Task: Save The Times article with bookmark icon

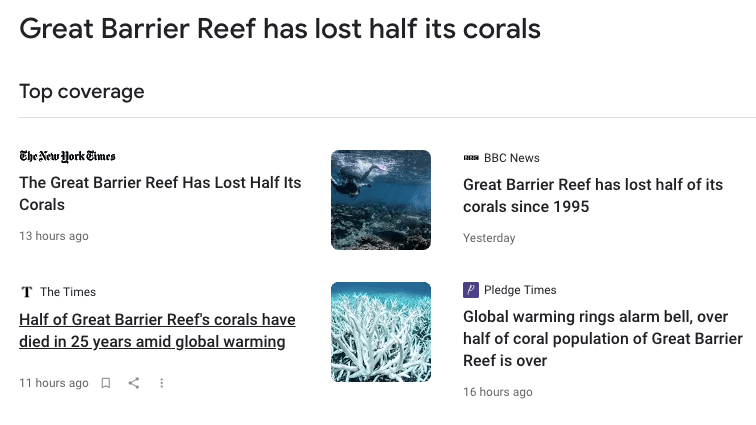Action: (x=106, y=383)
